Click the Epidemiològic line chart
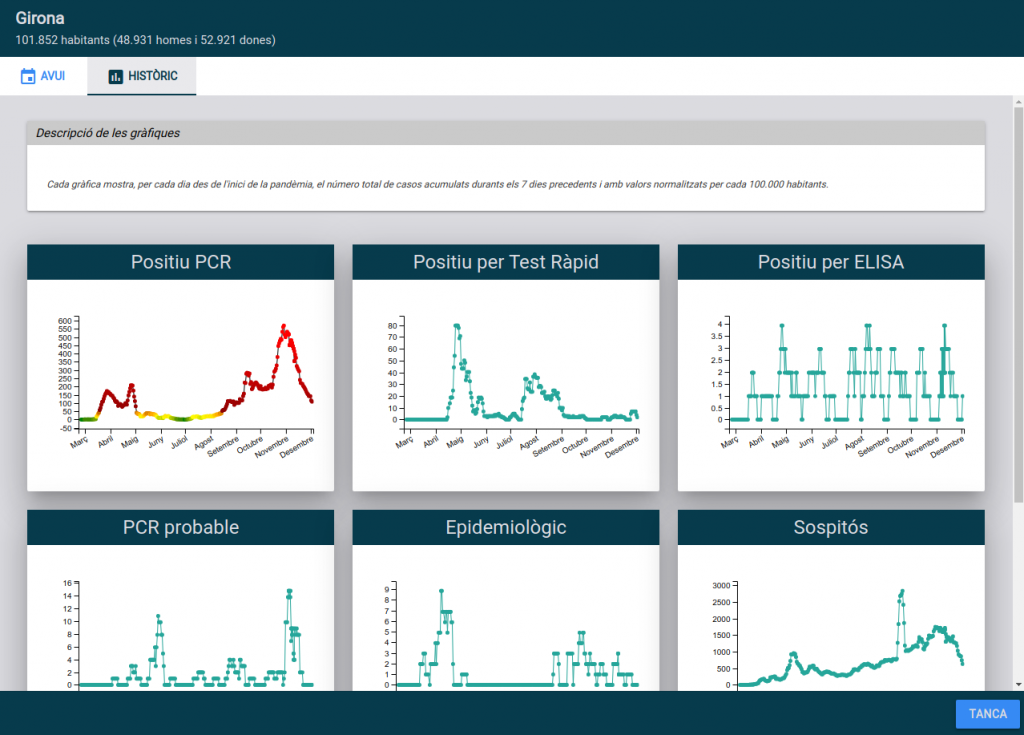 pos(511,634)
